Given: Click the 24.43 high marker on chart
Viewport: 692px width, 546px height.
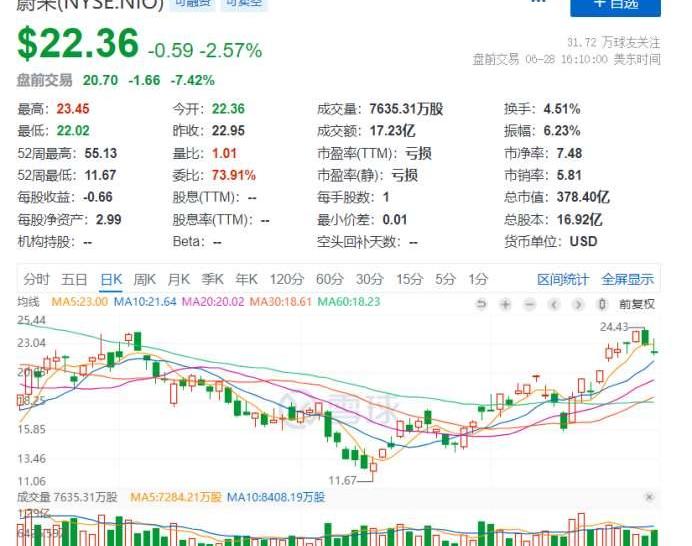Looking at the screenshot, I should pyautogui.click(x=614, y=327).
